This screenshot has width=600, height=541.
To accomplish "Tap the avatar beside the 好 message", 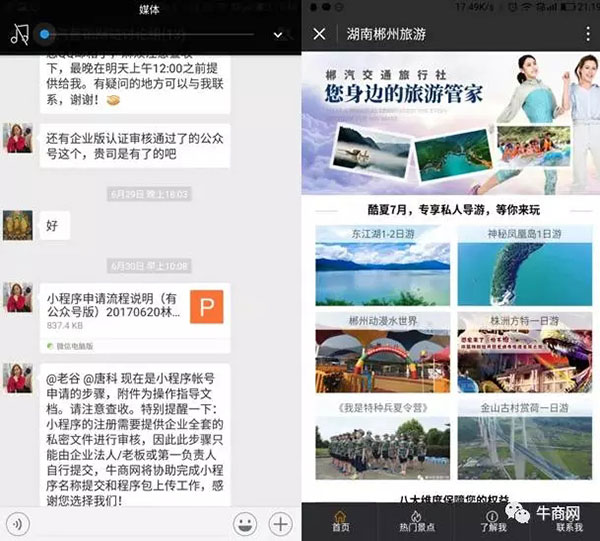I will click(x=18, y=225).
